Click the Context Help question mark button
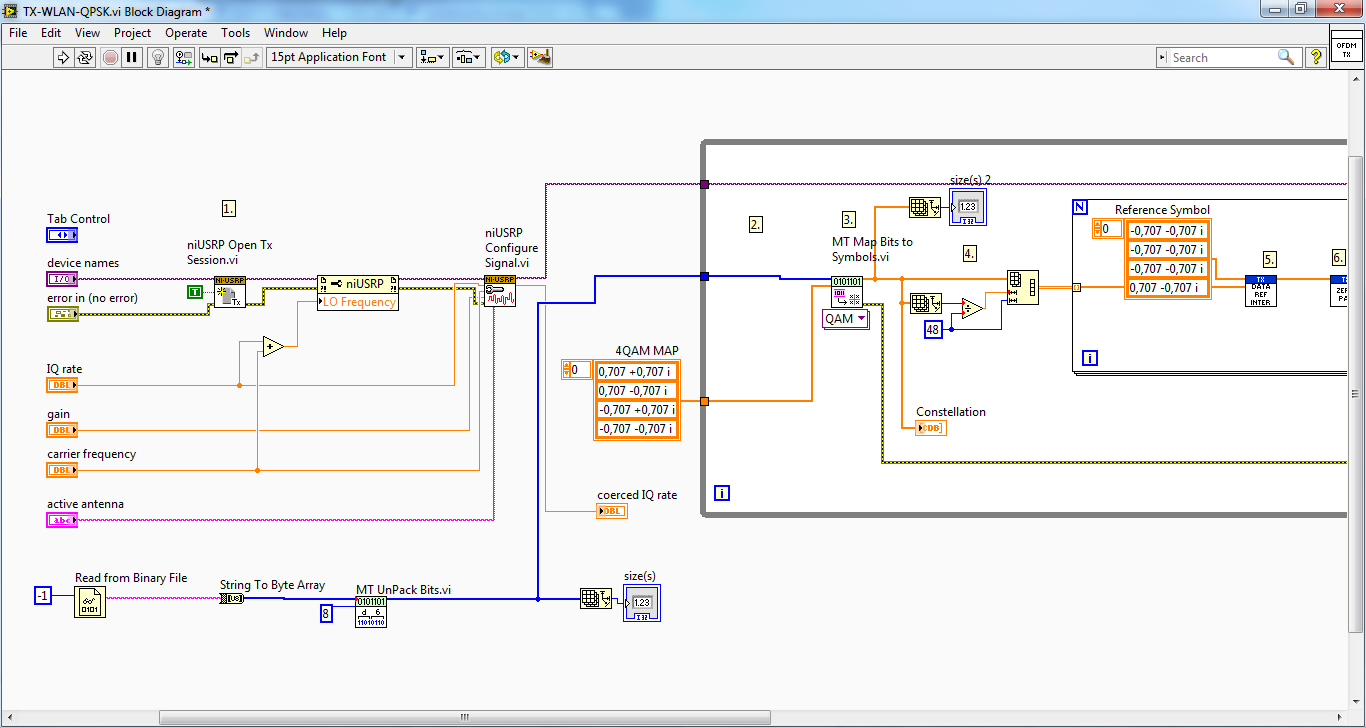Screen dimensions: 1366x728 pyautogui.click(x=1316, y=57)
